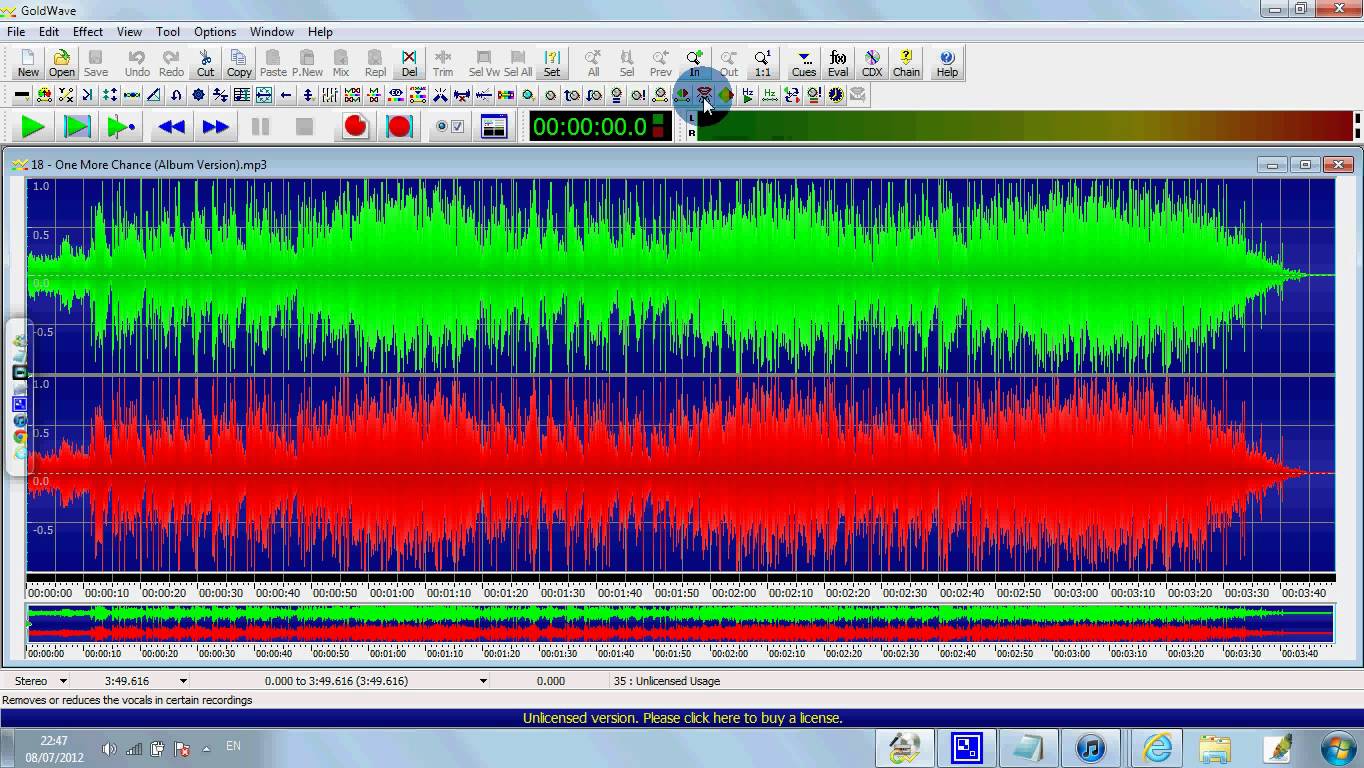Open the Cues points tool
The image size is (1364, 768).
click(x=804, y=64)
